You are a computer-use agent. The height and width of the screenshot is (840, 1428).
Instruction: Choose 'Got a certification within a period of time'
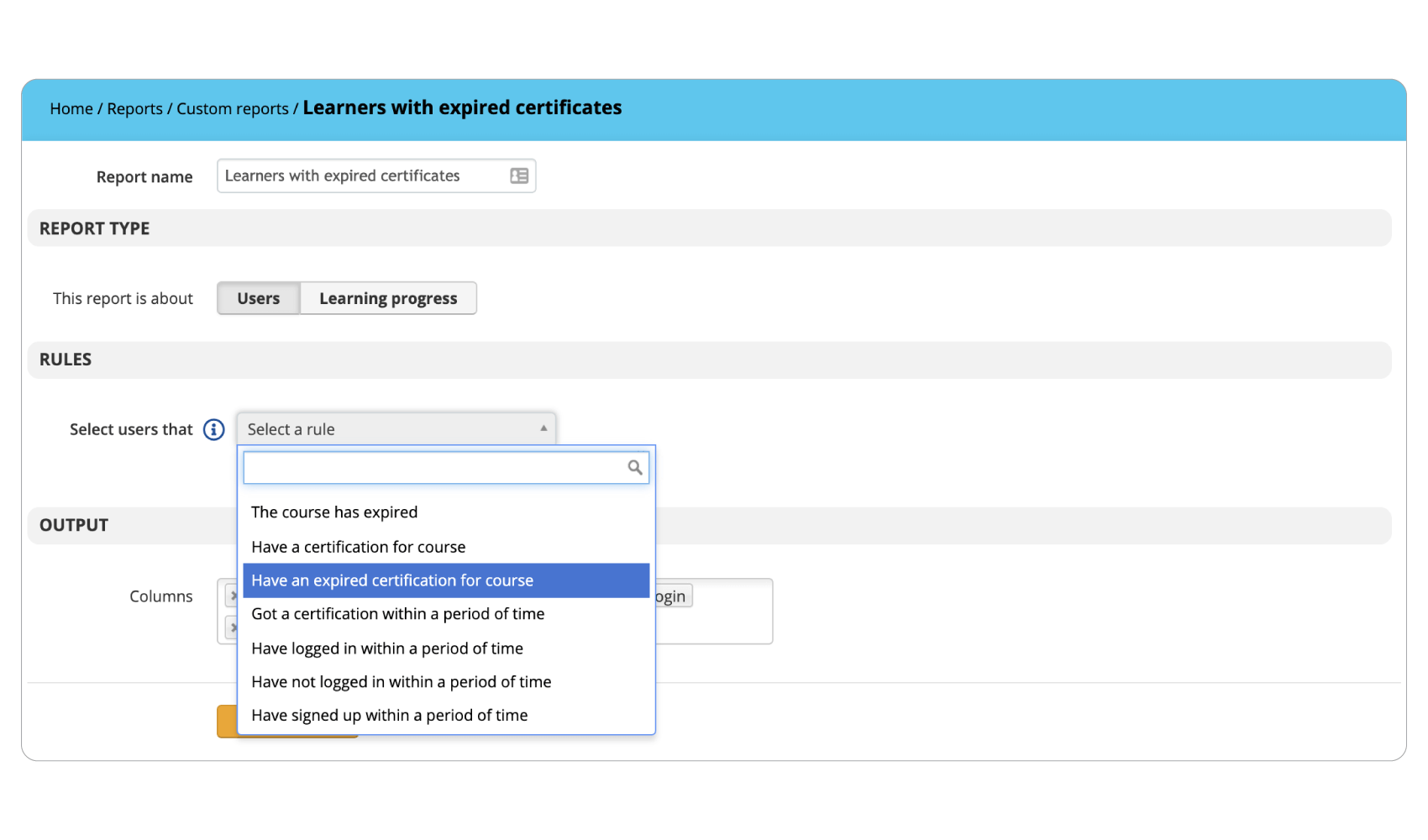pos(397,614)
